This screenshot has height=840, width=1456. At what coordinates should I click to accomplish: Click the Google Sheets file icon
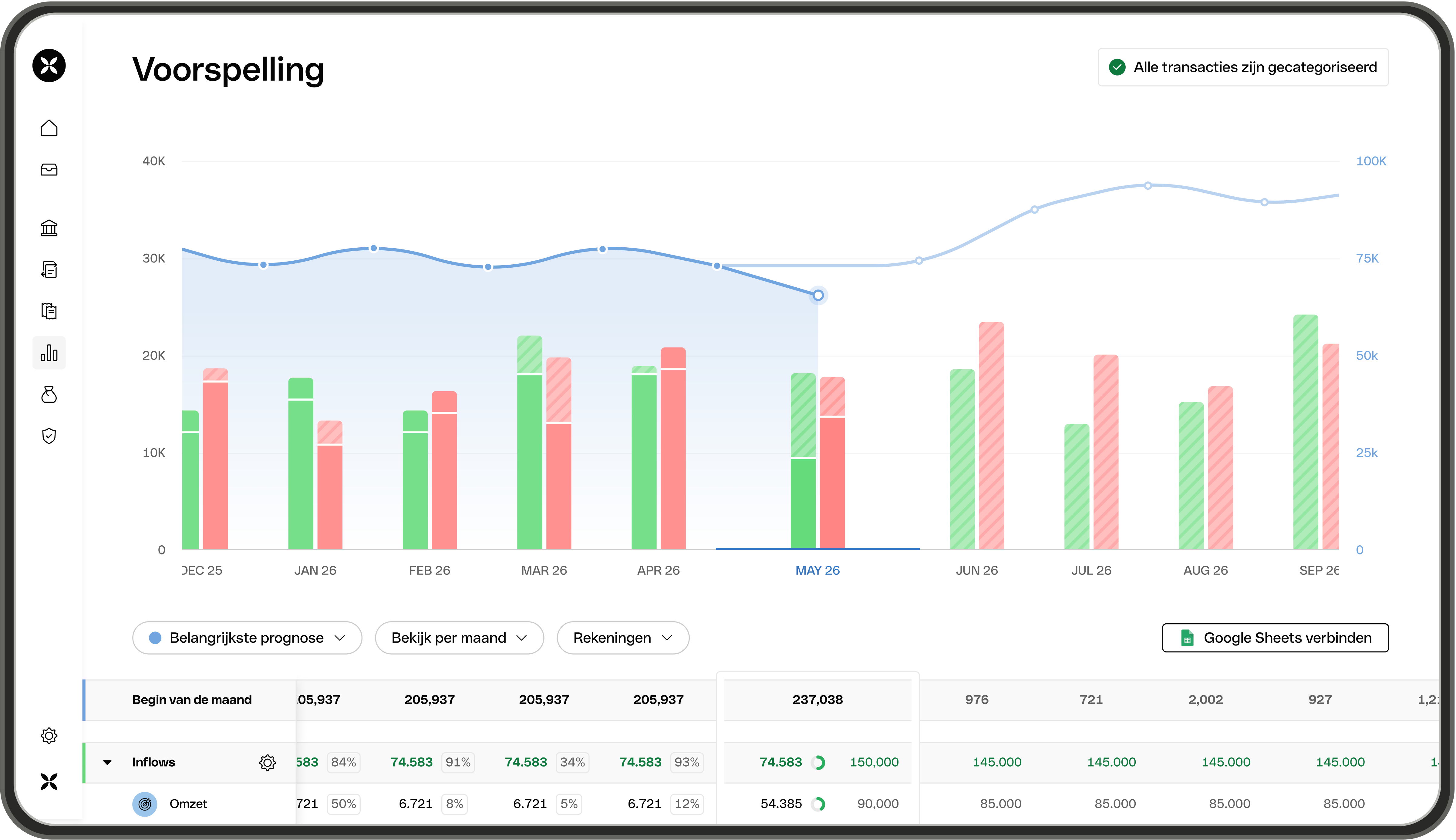pyautogui.click(x=1187, y=638)
